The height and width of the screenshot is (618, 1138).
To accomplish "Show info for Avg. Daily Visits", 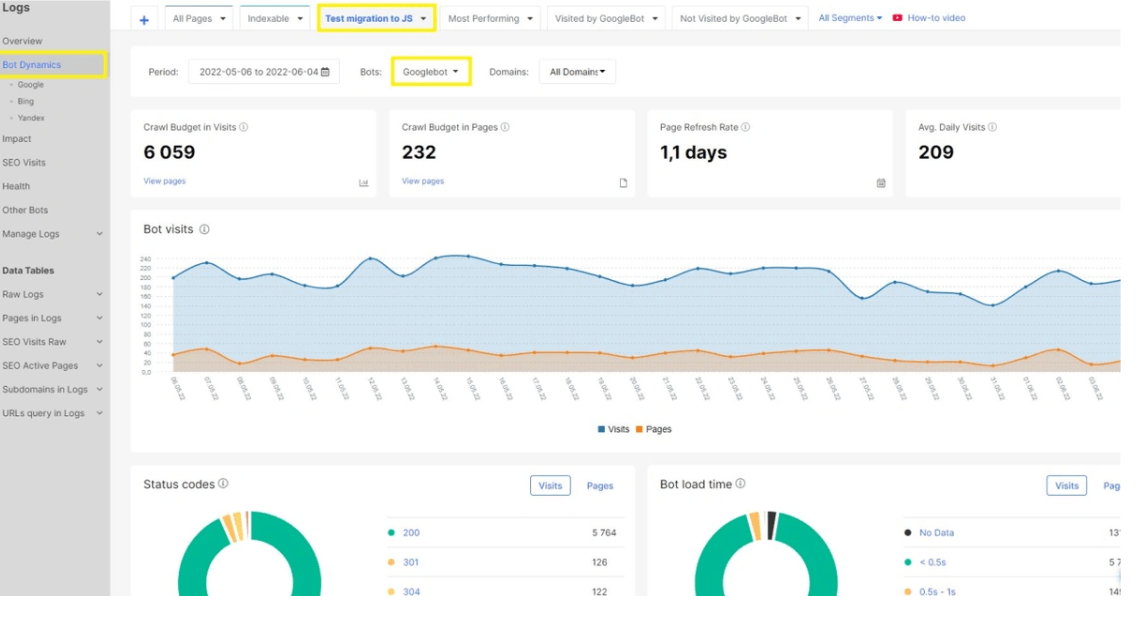I will 992,127.
